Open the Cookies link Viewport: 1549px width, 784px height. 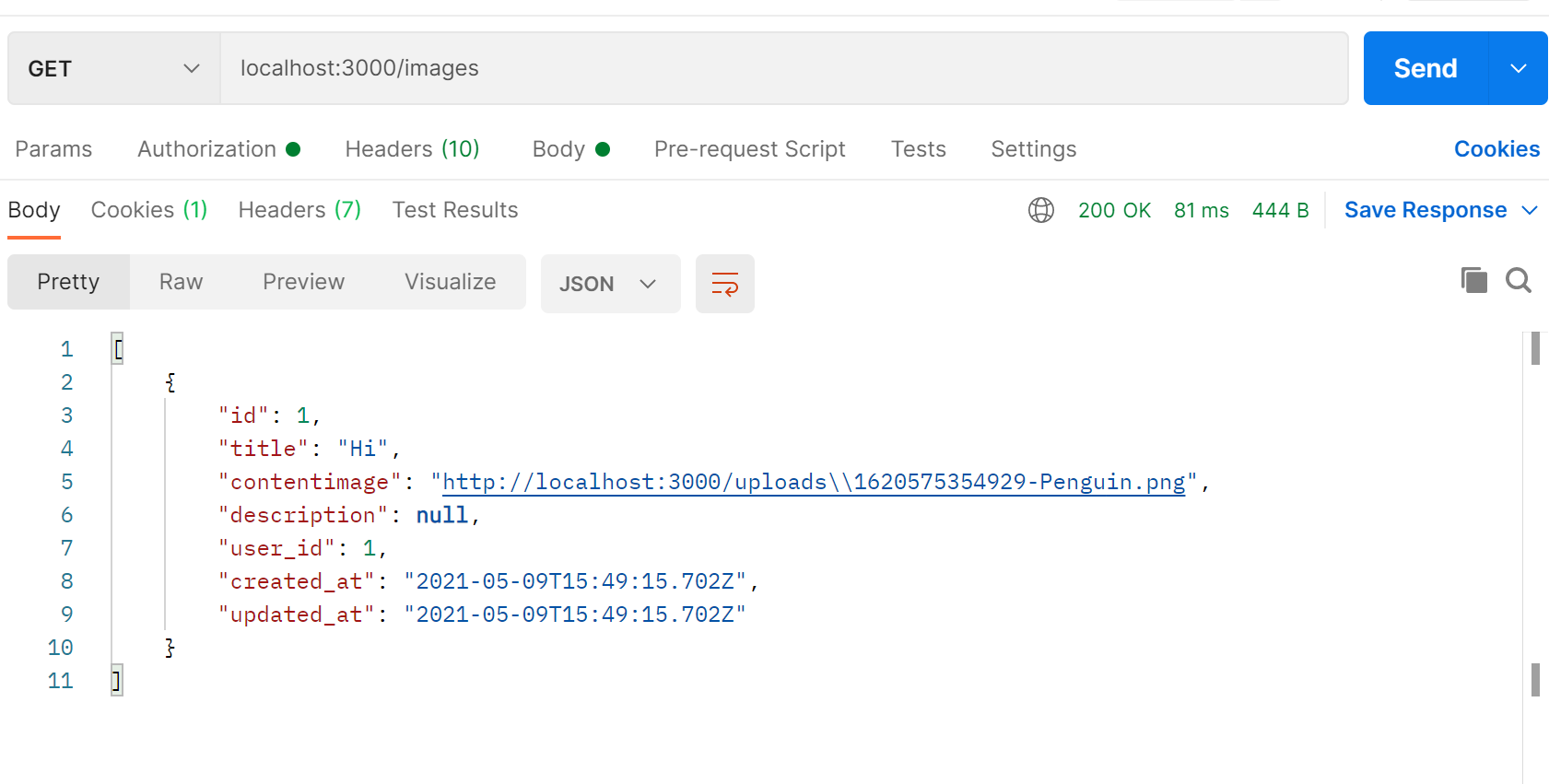[1496, 149]
